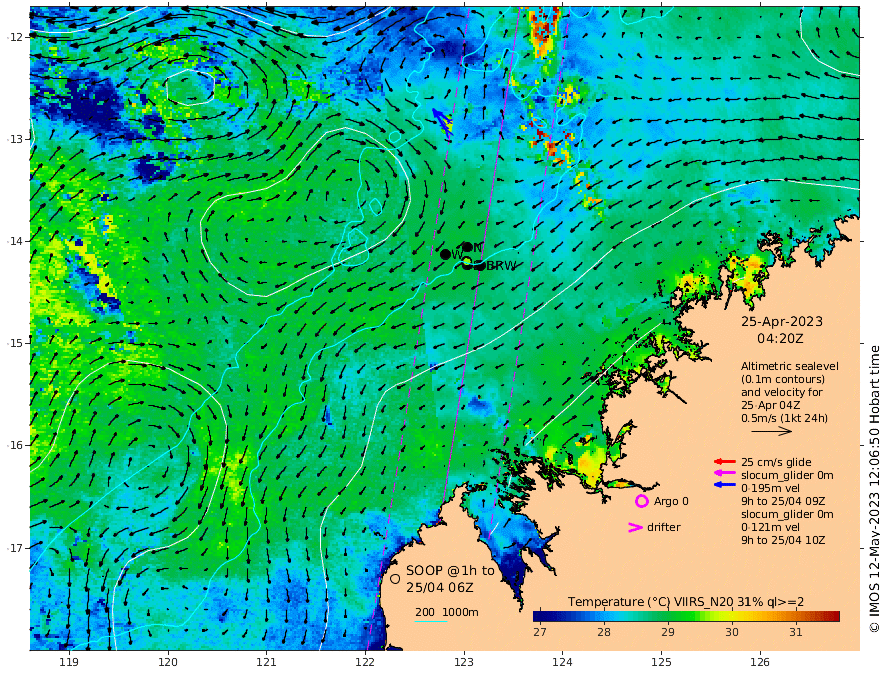
Task: Click the colorbar tick label 31
Action: (x=795, y=632)
